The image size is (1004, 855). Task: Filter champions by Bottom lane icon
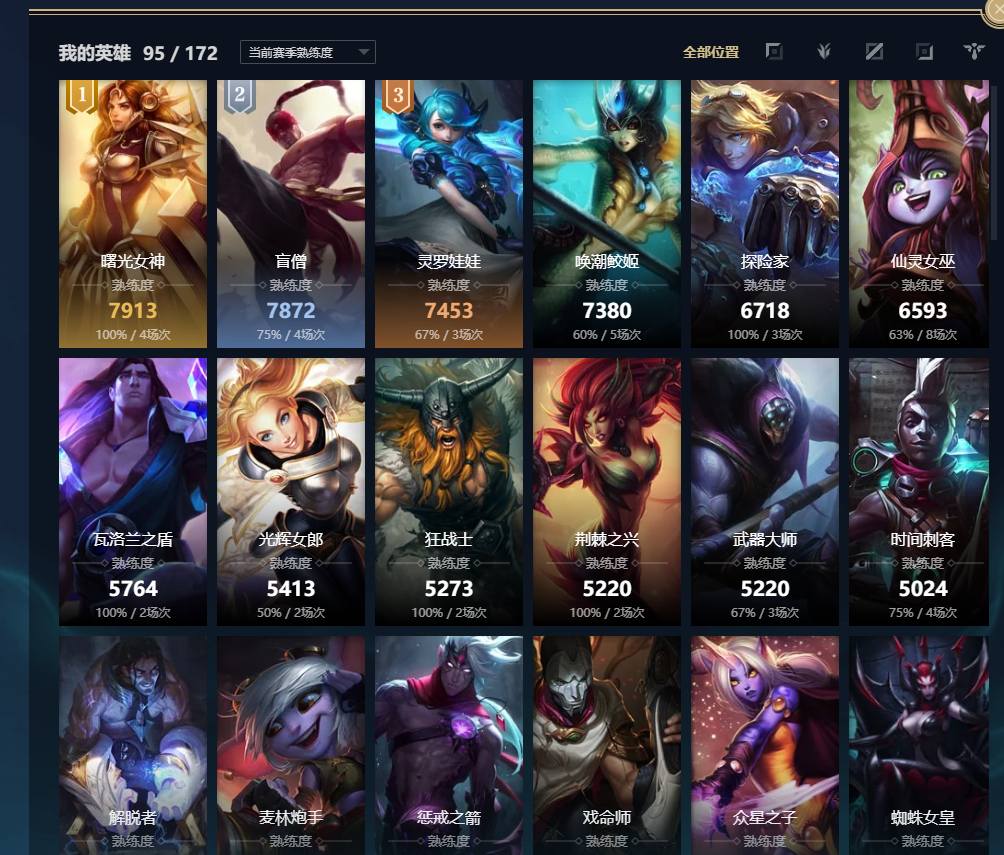pos(924,51)
